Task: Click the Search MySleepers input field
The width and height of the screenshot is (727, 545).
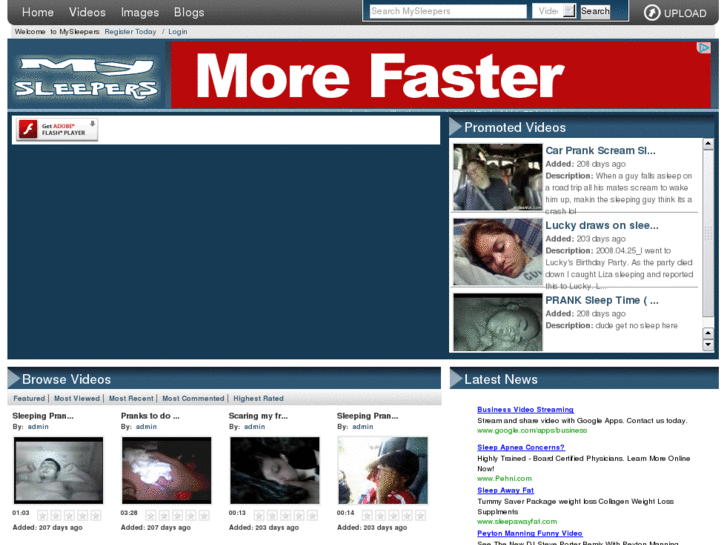Action: click(448, 11)
